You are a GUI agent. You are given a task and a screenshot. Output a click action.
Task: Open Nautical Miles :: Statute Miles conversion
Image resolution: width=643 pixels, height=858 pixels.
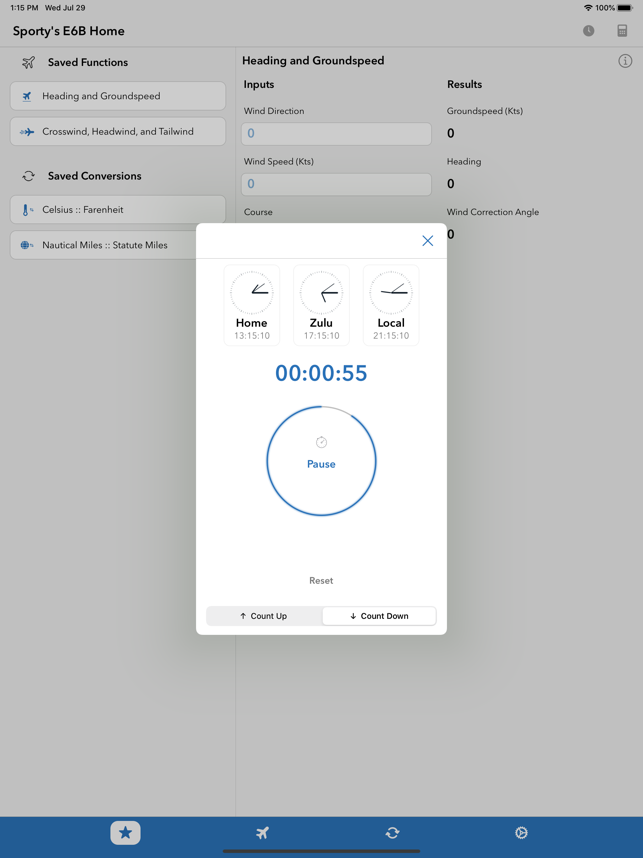coord(104,245)
